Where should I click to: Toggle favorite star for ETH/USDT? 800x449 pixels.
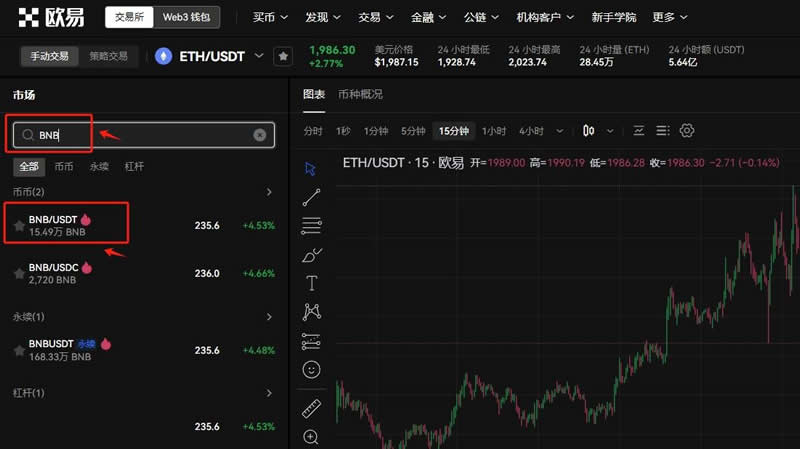point(283,56)
